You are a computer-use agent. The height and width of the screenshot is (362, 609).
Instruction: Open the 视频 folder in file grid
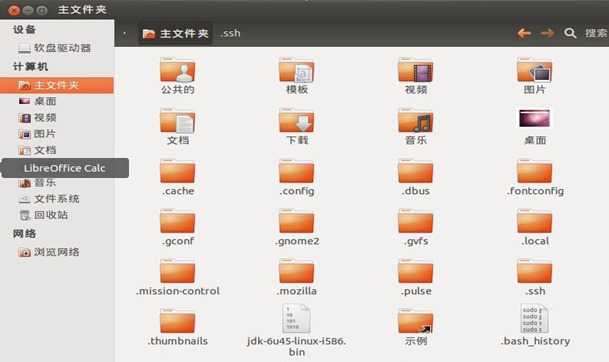click(416, 76)
